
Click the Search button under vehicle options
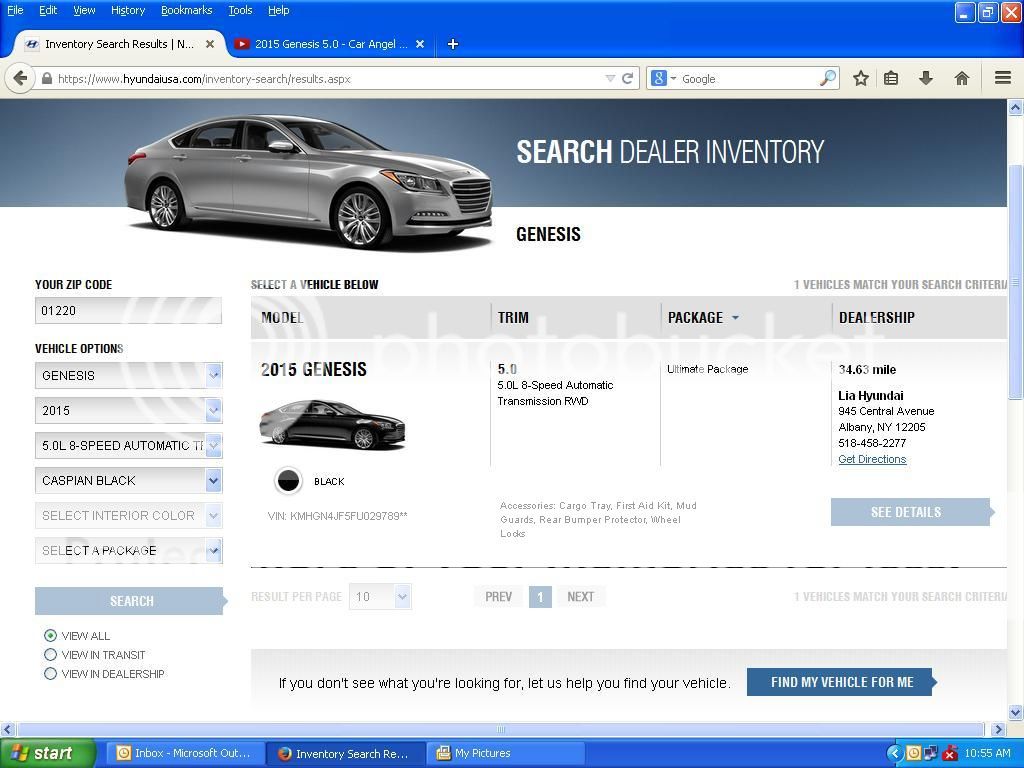[131, 601]
